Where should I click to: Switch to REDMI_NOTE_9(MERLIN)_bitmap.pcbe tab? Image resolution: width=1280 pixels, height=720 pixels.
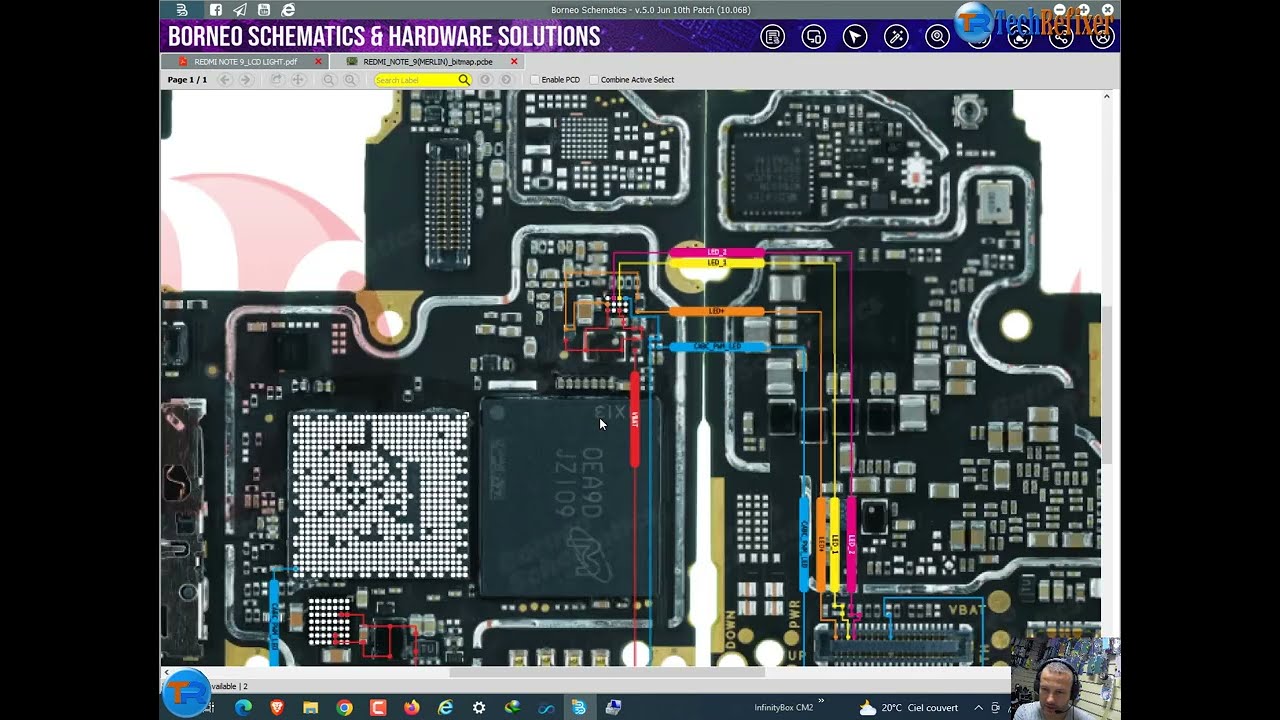pos(427,62)
